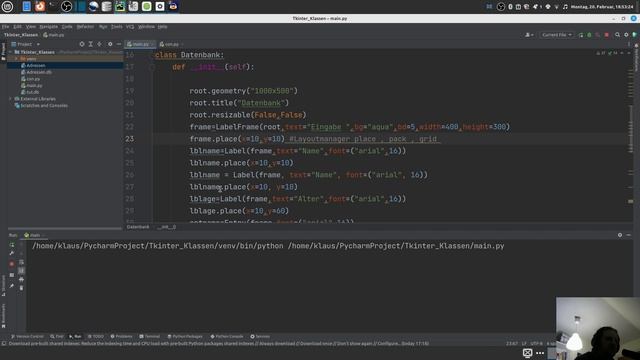The height and width of the screenshot is (360, 640).
Task: Open the Bookmarks side panel
Action: click(4, 316)
